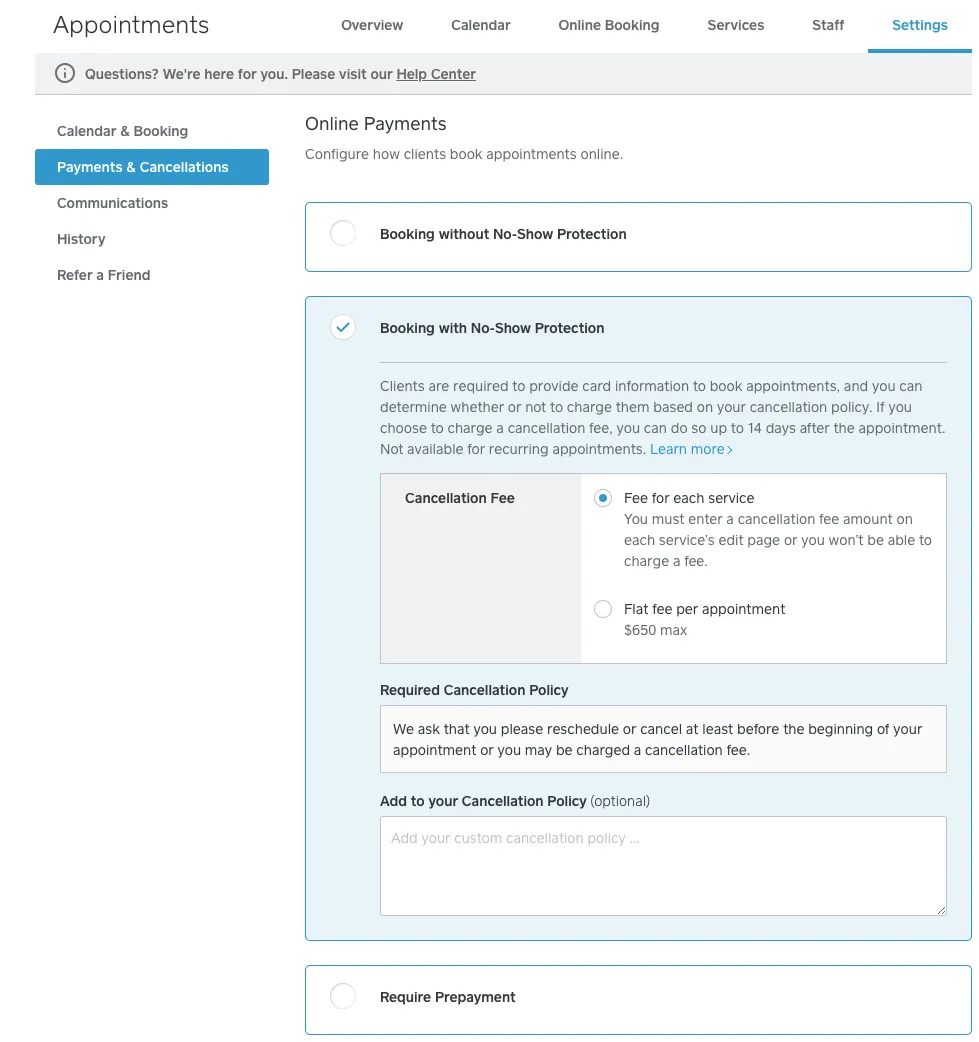Select Fee for each service option
Image resolution: width=979 pixels, height=1042 pixels.
(601, 498)
